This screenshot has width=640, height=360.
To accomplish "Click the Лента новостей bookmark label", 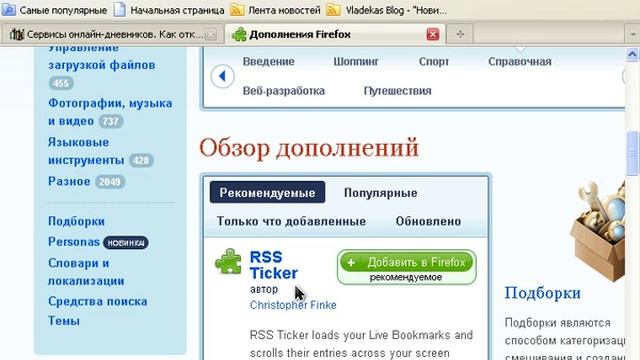I will coord(284,10).
